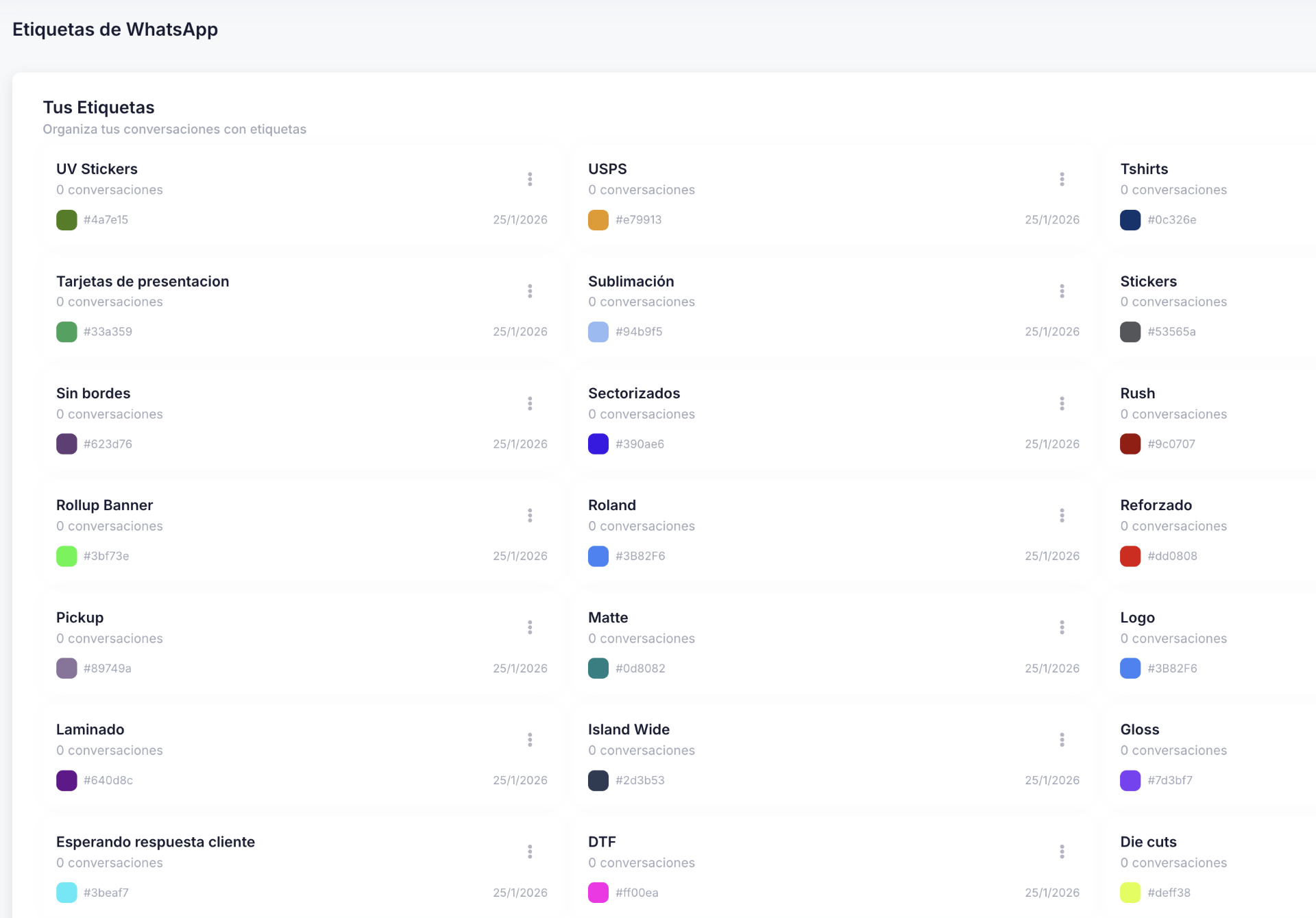Expand Matte label actions menu

click(1062, 627)
